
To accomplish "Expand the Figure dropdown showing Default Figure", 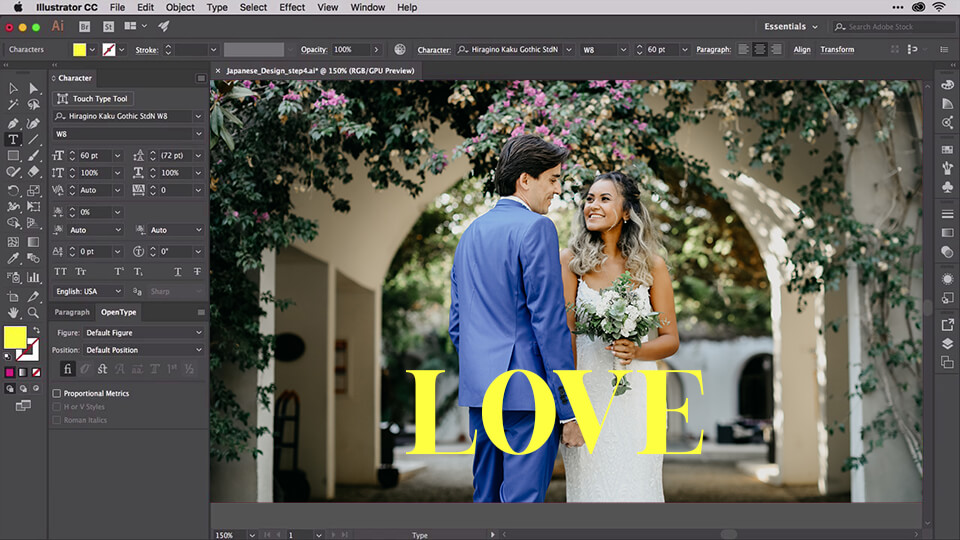I will [142, 332].
